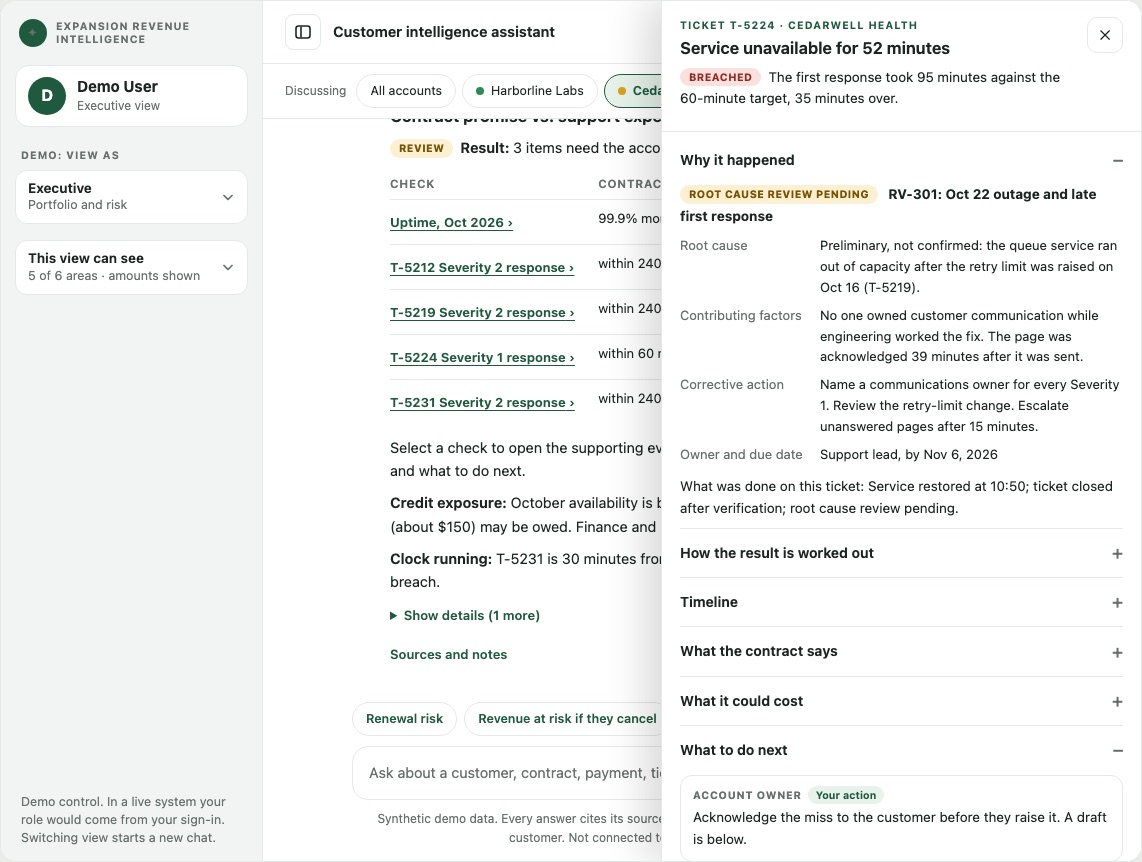Open T-5224 Severity 1 response check

click(482, 358)
